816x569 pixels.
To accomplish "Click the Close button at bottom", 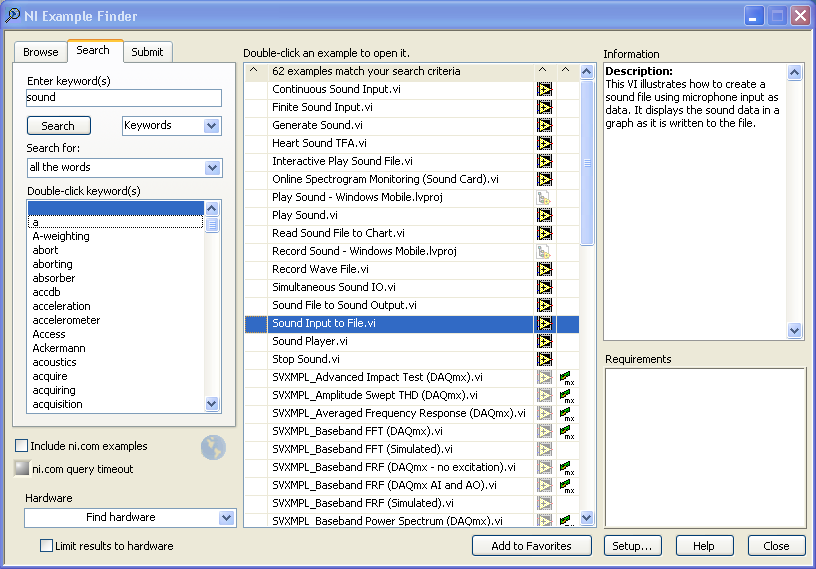I will coord(776,546).
